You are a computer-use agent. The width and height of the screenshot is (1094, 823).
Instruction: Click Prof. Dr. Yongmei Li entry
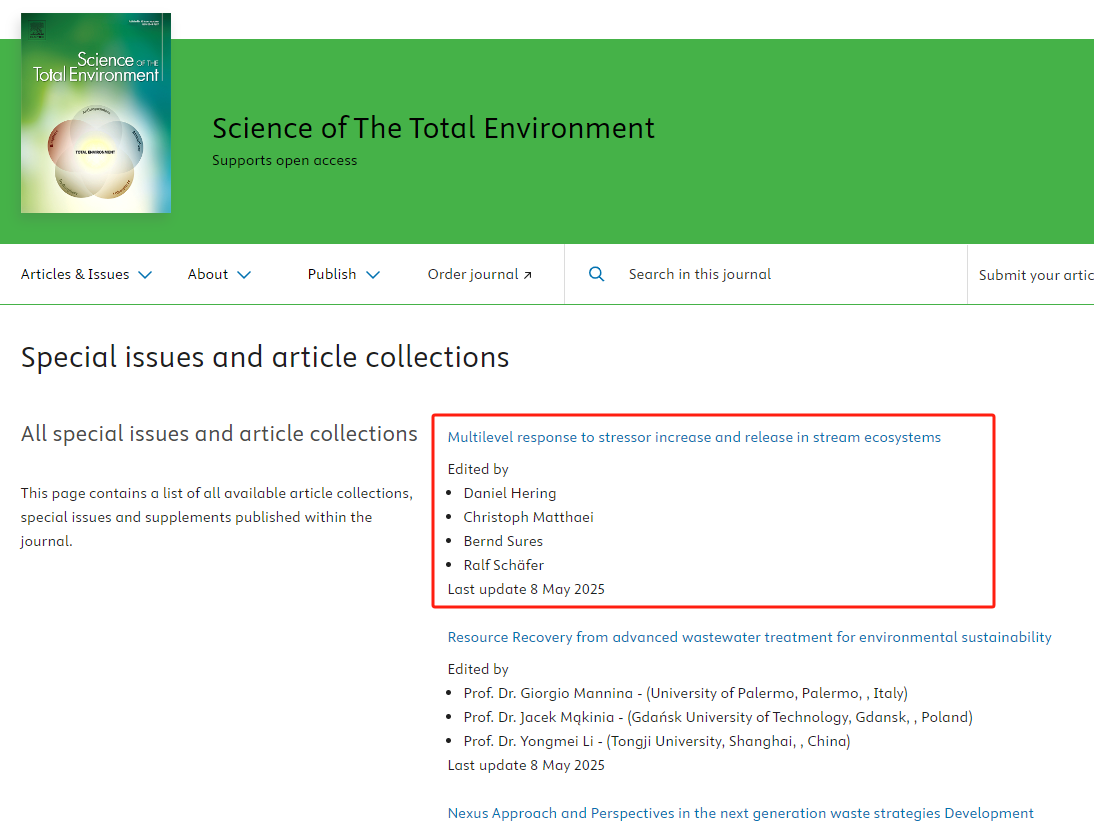[x=657, y=741]
